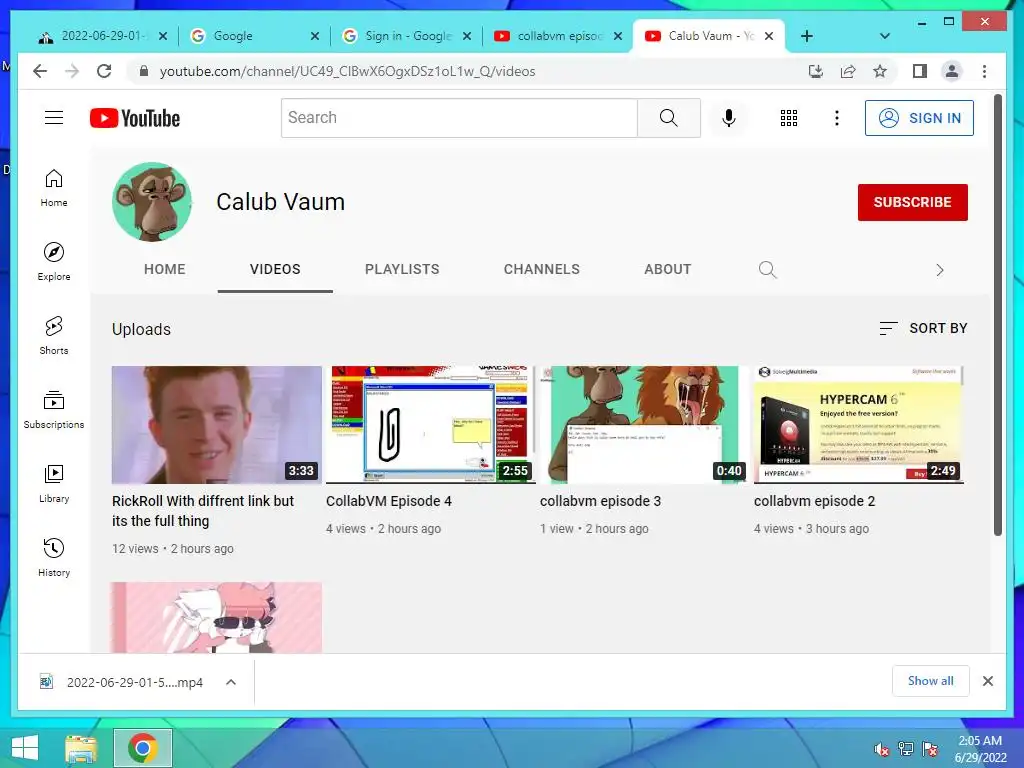Open Sort By dropdown
The height and width of the screenshot is (768, 1024).
pos(923,328)
